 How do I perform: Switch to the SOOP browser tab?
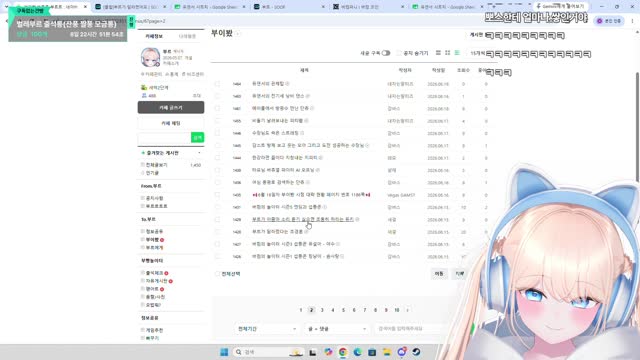[x=289, y=7]
